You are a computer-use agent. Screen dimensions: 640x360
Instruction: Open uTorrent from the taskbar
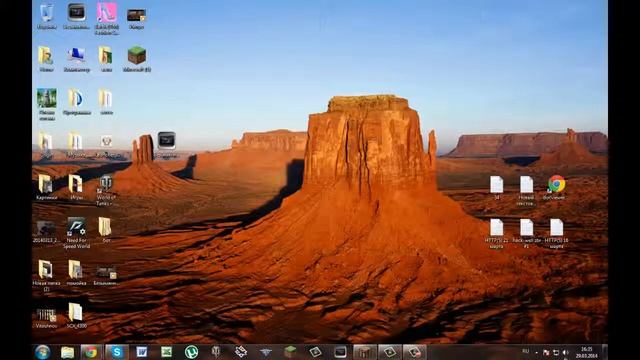[191, 352]
